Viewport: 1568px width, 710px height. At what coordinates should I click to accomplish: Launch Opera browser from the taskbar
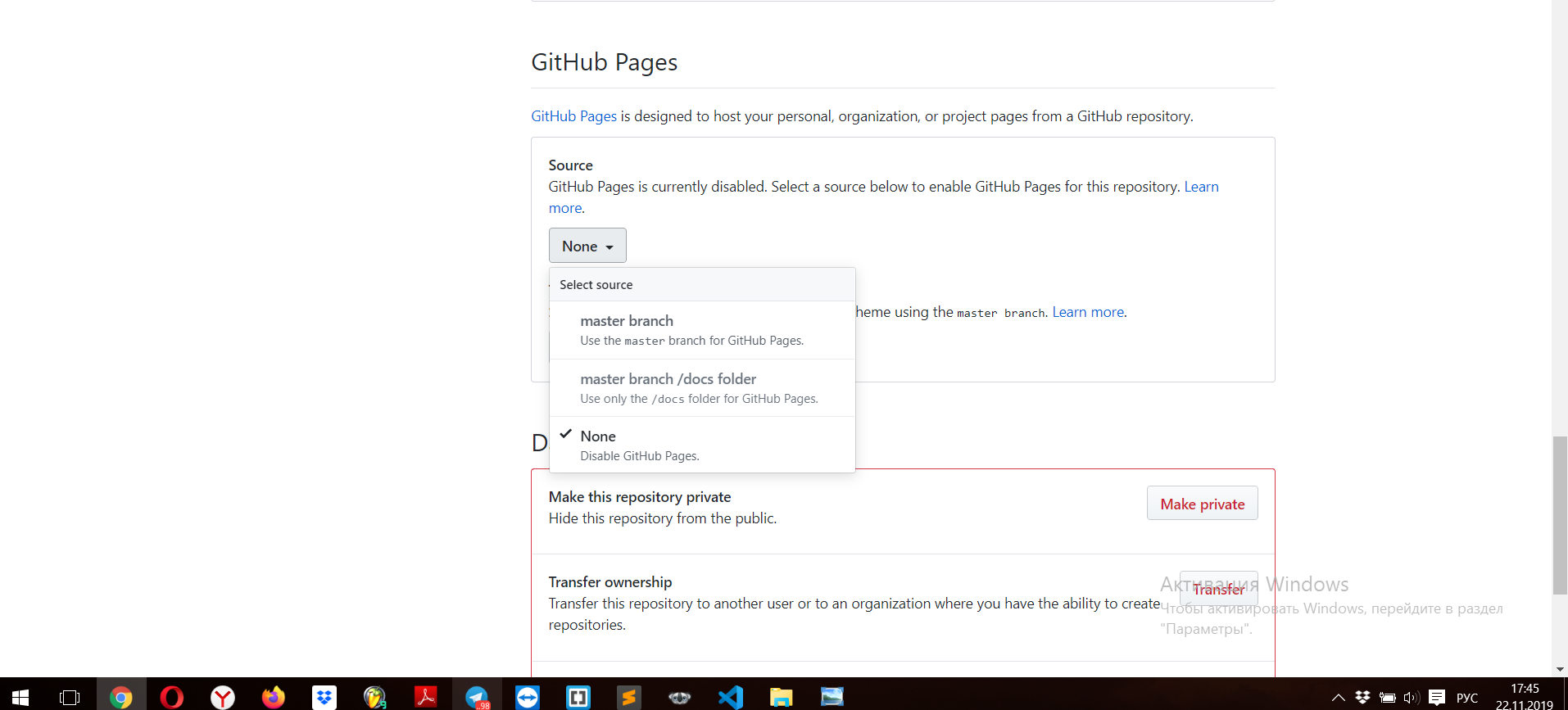[x=172, y=697]
